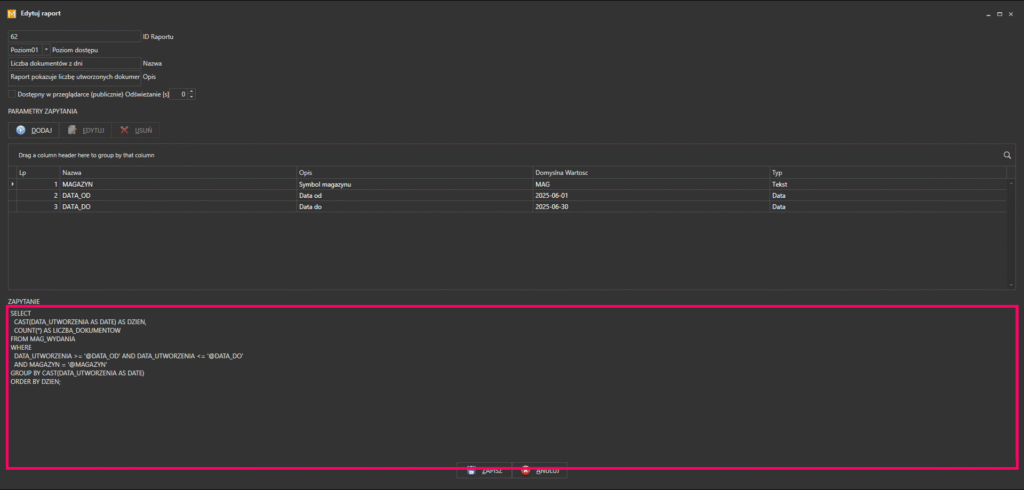This screenshot has height=490, width=1024.
Task: Click the ZAPISZ save button
Action: tap(484, 470)
